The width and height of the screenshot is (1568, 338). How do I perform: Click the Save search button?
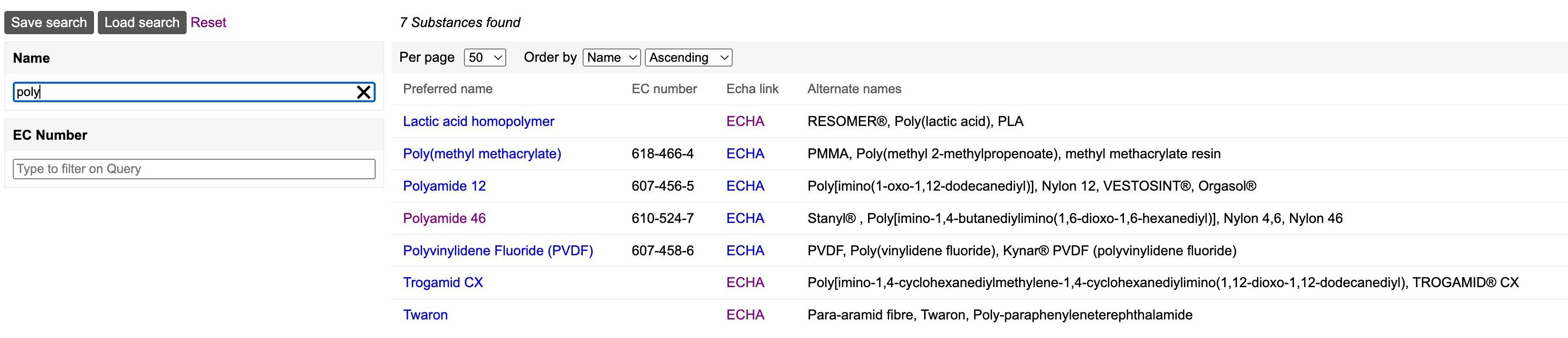click(49, 22)
